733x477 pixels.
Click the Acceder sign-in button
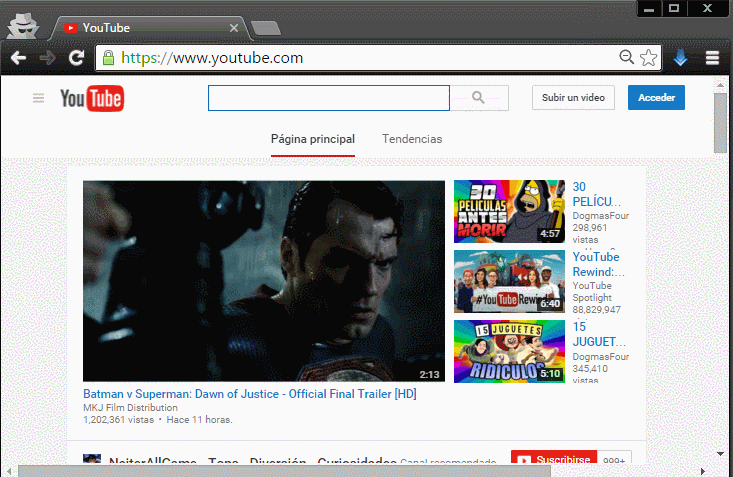pyautogui.click(x=656, y=97)
